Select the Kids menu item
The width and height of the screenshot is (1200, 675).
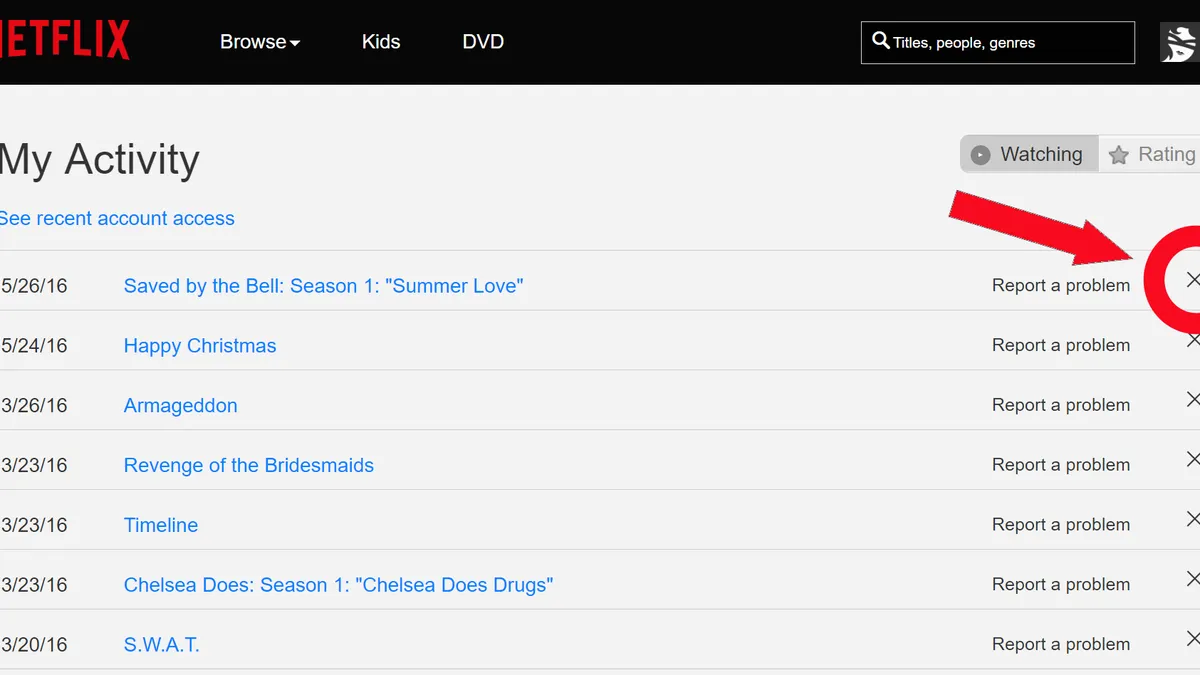381,41
